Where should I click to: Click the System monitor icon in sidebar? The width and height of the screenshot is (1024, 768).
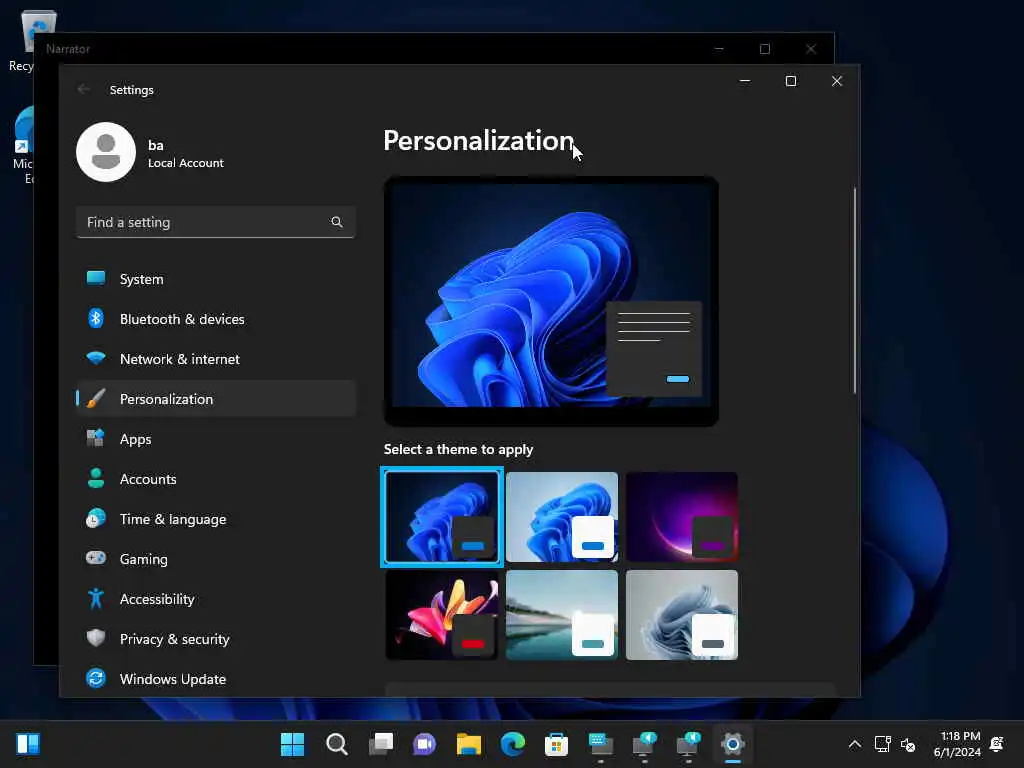[x=96, y=278]
